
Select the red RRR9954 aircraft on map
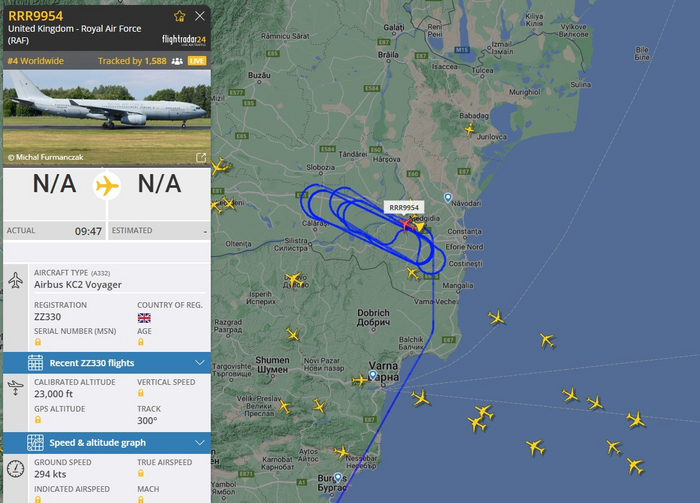point(406,224)
